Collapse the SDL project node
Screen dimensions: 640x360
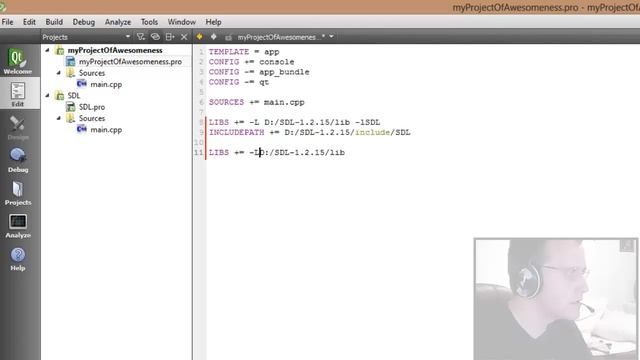click(x=48, y=96)
